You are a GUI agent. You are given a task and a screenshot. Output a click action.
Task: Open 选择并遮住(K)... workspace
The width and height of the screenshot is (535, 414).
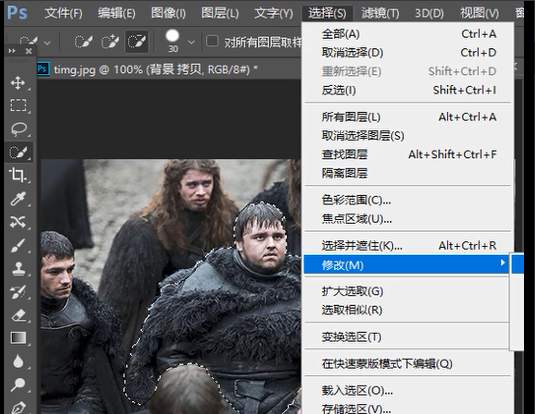(409, 245)
